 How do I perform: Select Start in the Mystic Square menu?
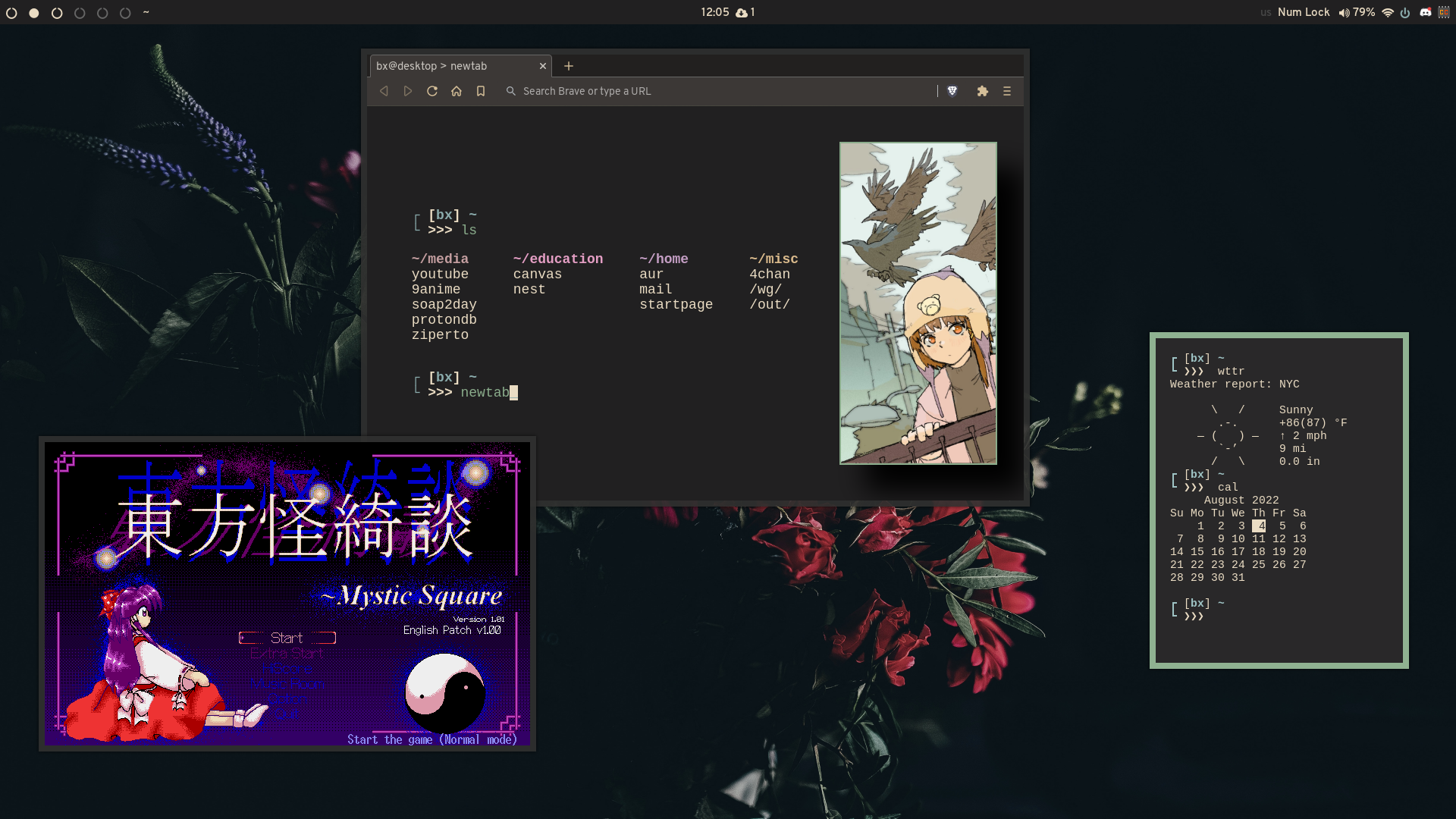[x=287, y=638]
